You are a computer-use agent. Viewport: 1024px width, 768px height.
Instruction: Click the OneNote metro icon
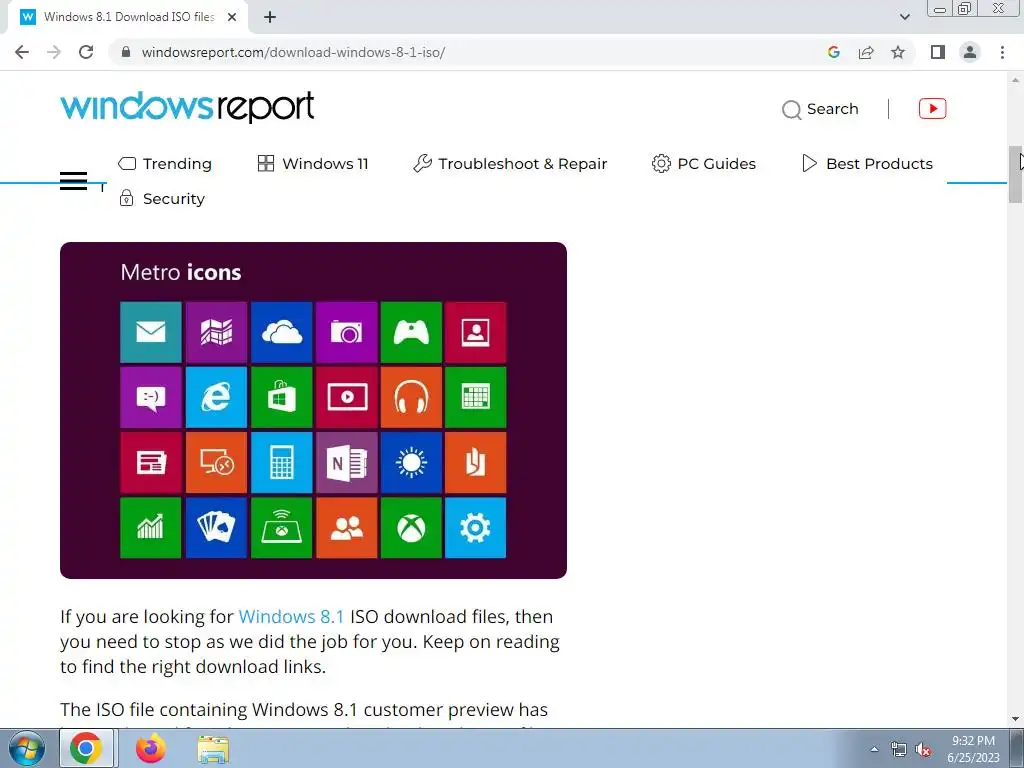(x=346, y=462)
